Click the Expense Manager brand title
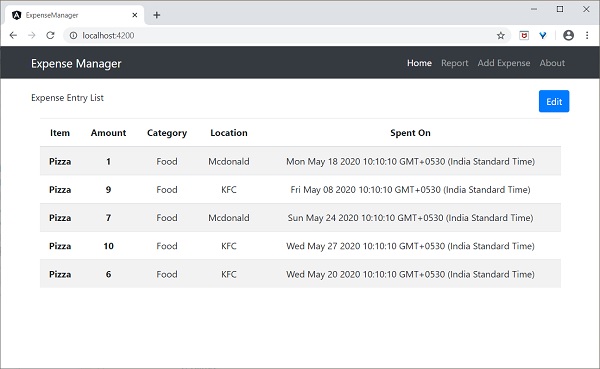The height and width of the screenshot is (369, 600). [x=76, y=64]
